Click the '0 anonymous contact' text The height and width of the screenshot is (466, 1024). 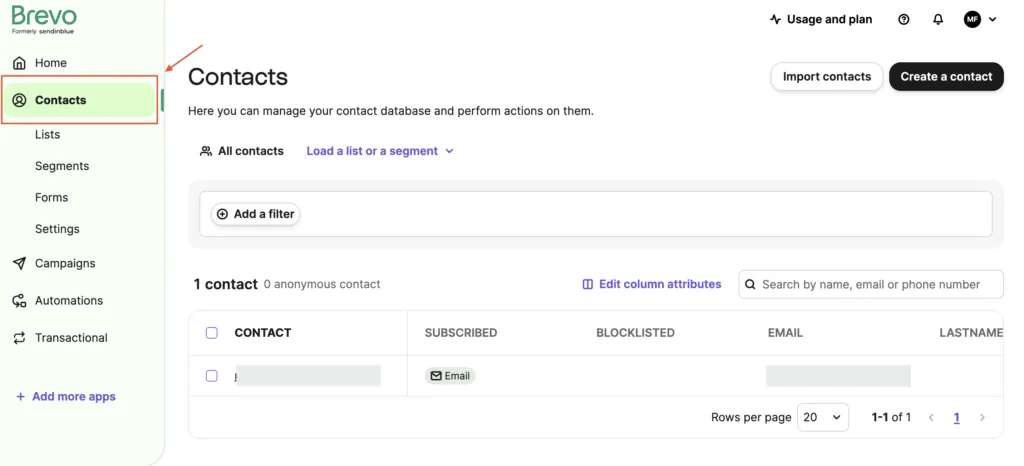[322, 284]
